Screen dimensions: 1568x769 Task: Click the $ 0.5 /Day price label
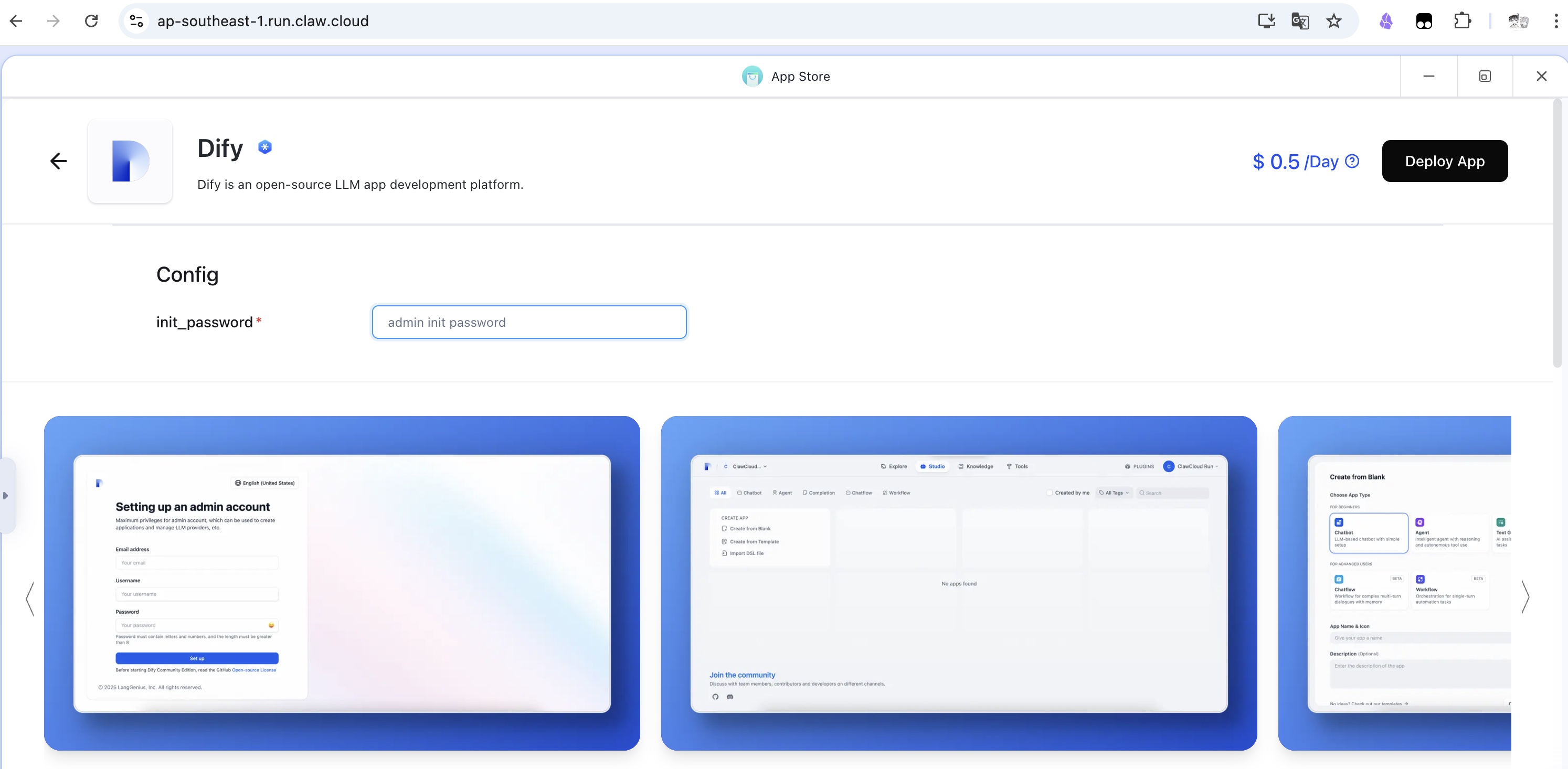click(1295, 162)
